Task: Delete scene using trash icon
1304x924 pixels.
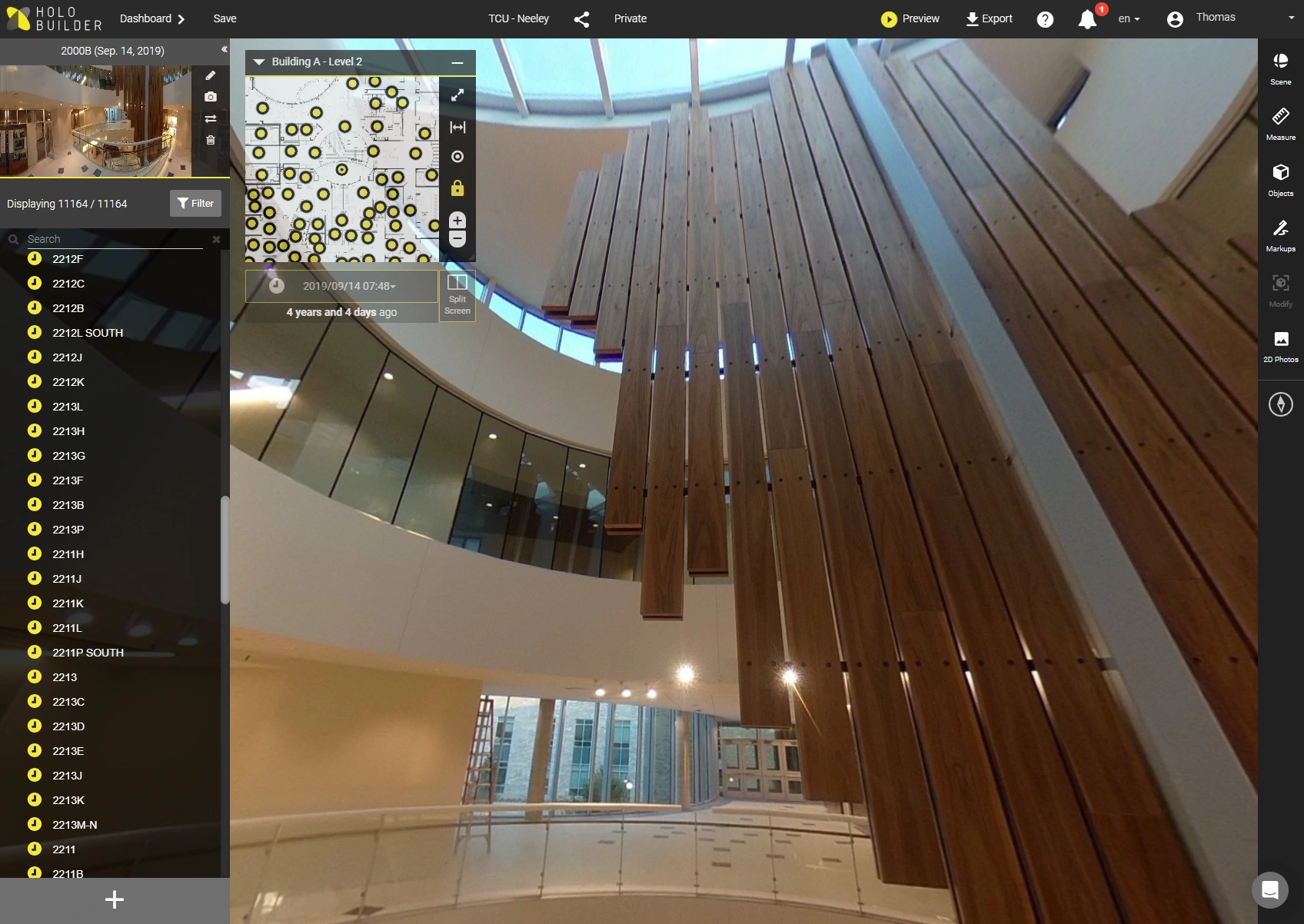Action: [211, 140]
